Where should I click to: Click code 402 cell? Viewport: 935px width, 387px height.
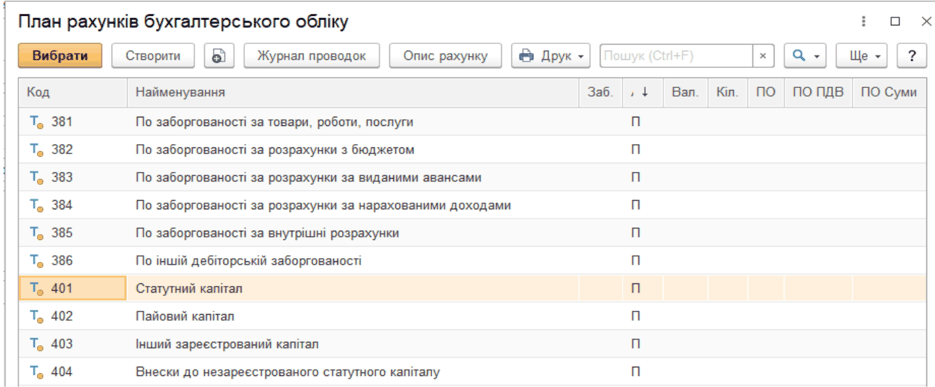pyautogui.click(x=73, y=317)
